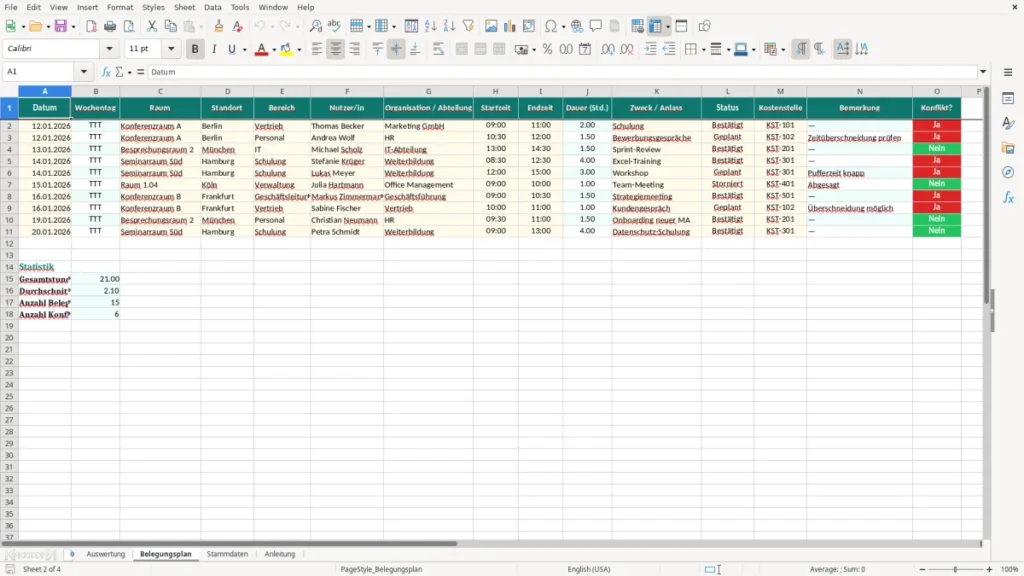Screen dimensions: 1024x576
Task: Open the Special Character omega dropdown arrow
Action: coord(563,27)
